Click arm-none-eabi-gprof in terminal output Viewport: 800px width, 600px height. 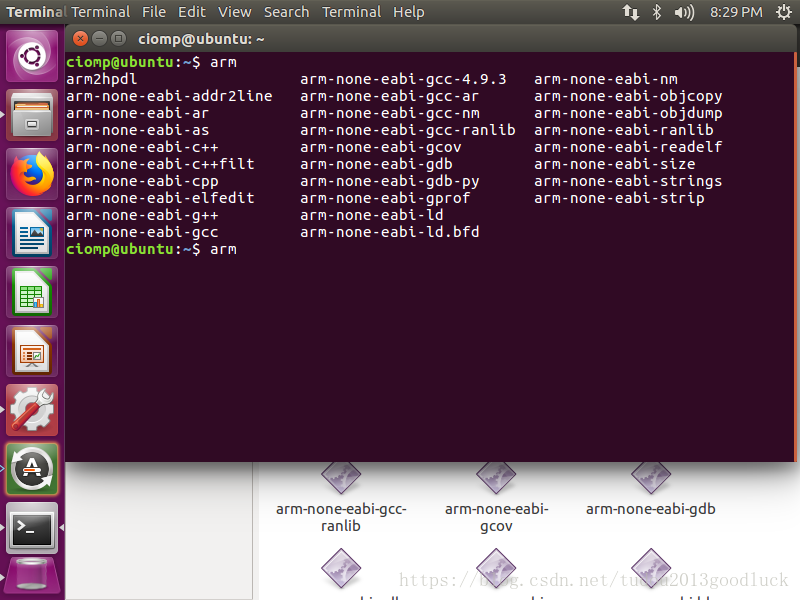(385, 198)
